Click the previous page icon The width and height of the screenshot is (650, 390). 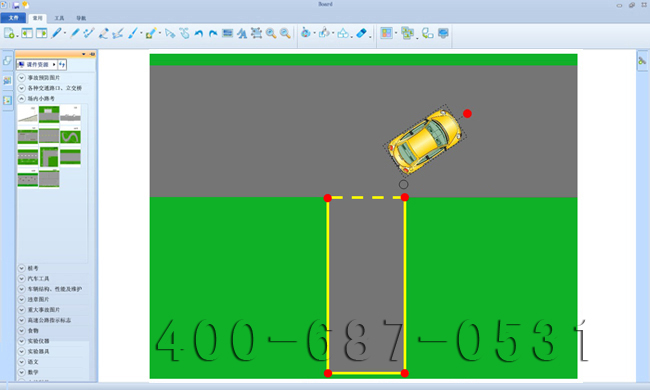[x=27, y=33]
